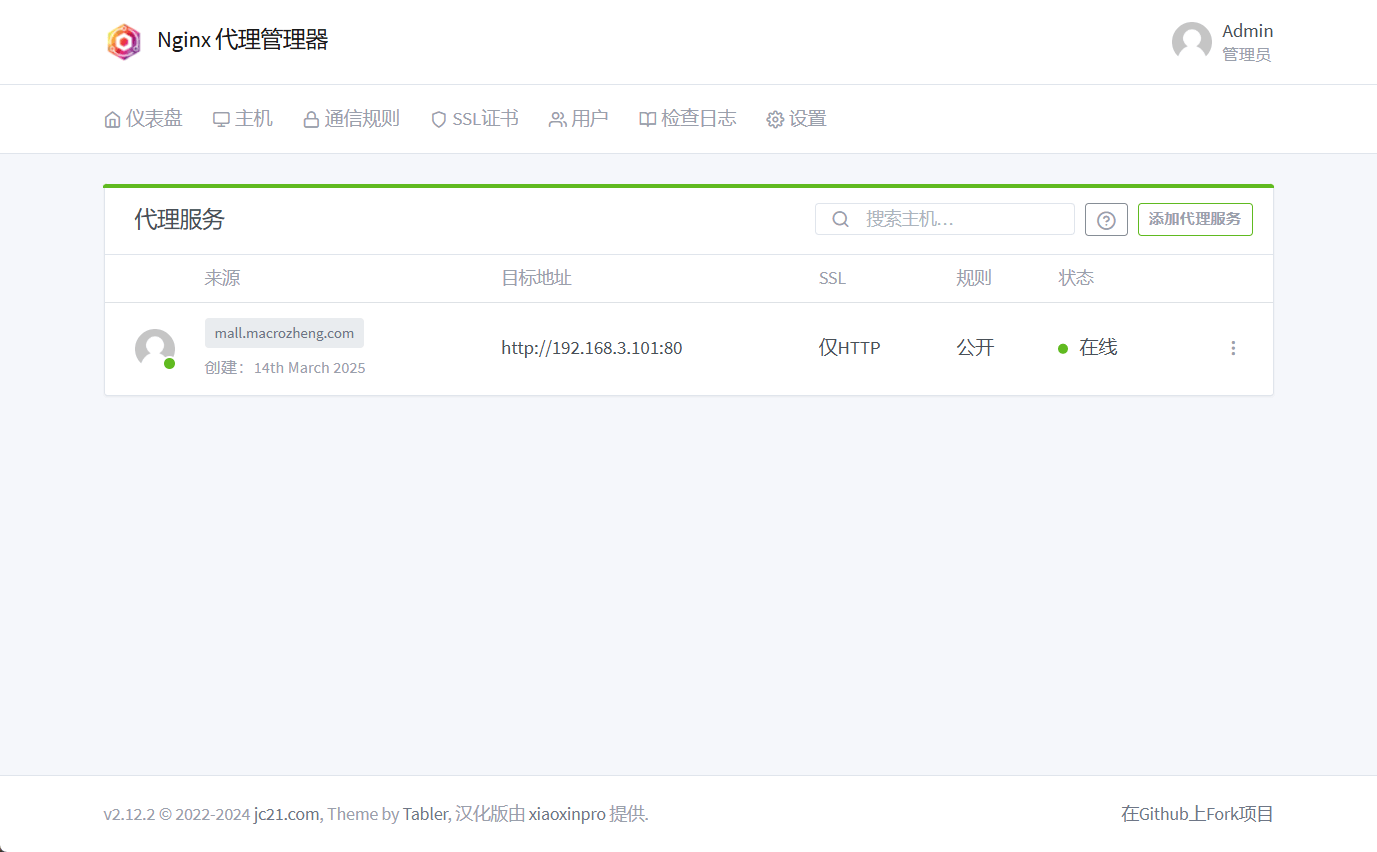The width and height of the screenshot is (1377, 852).
Task: Click the Admin user avatar icon
Action: (1191, 42)
